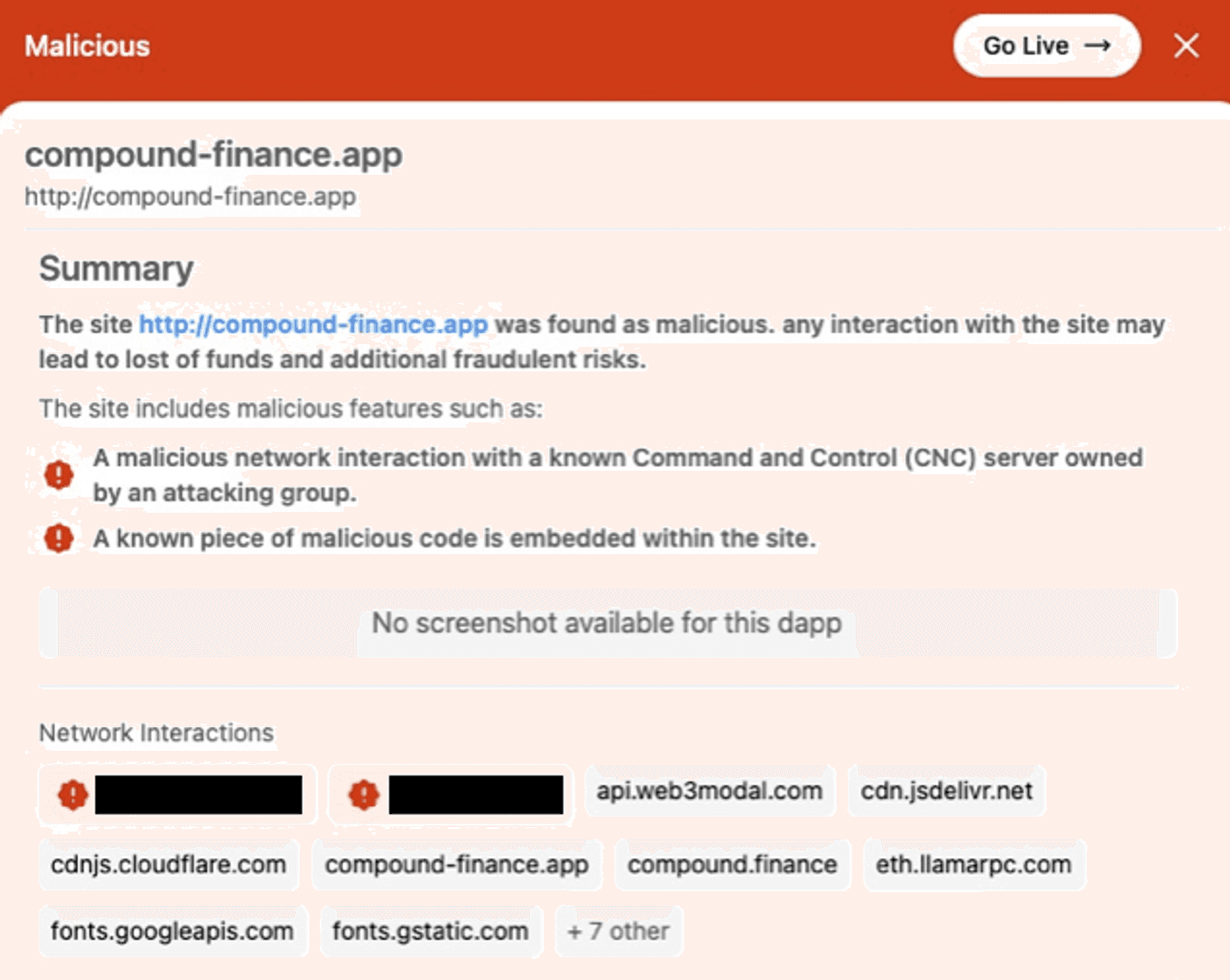The image size is (1230, 980).
Task: Click the cdnjs.cloudflare.com chip
Action: tap(169, 865)
